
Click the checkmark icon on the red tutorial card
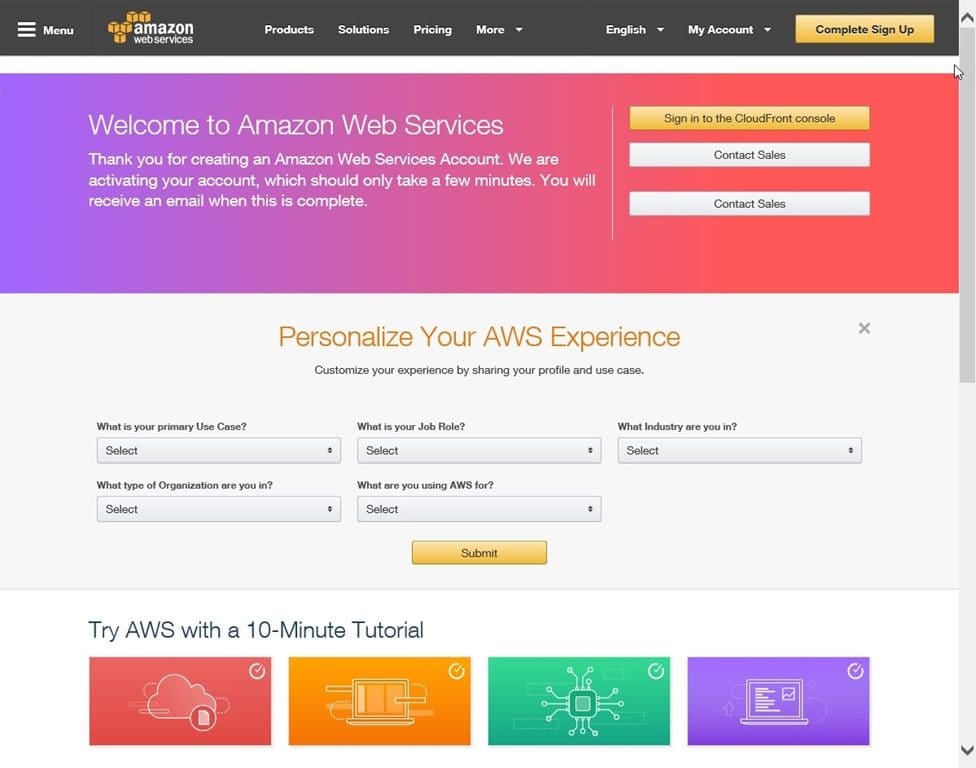(257, 671)
